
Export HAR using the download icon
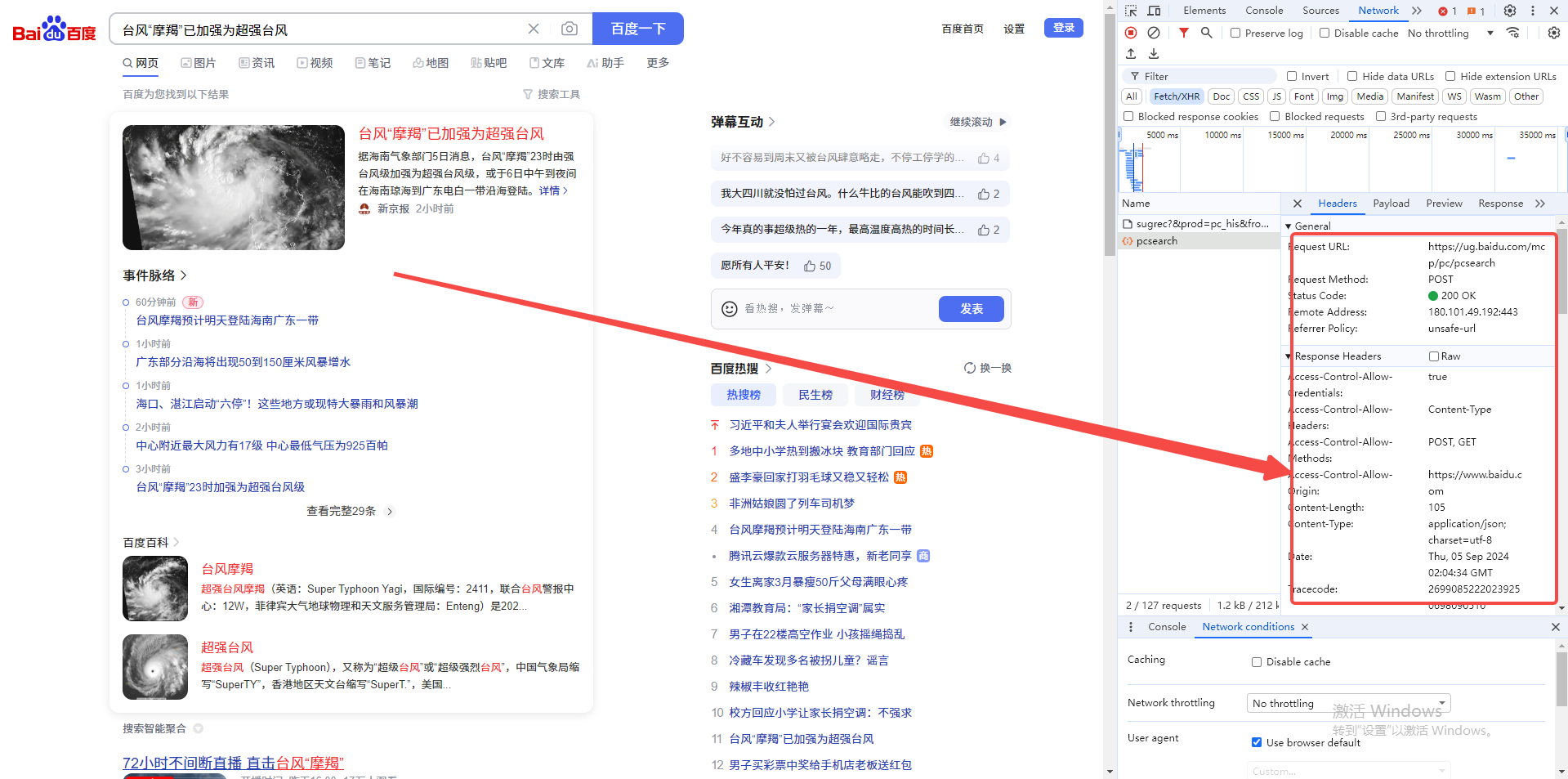click(1154, 54)
